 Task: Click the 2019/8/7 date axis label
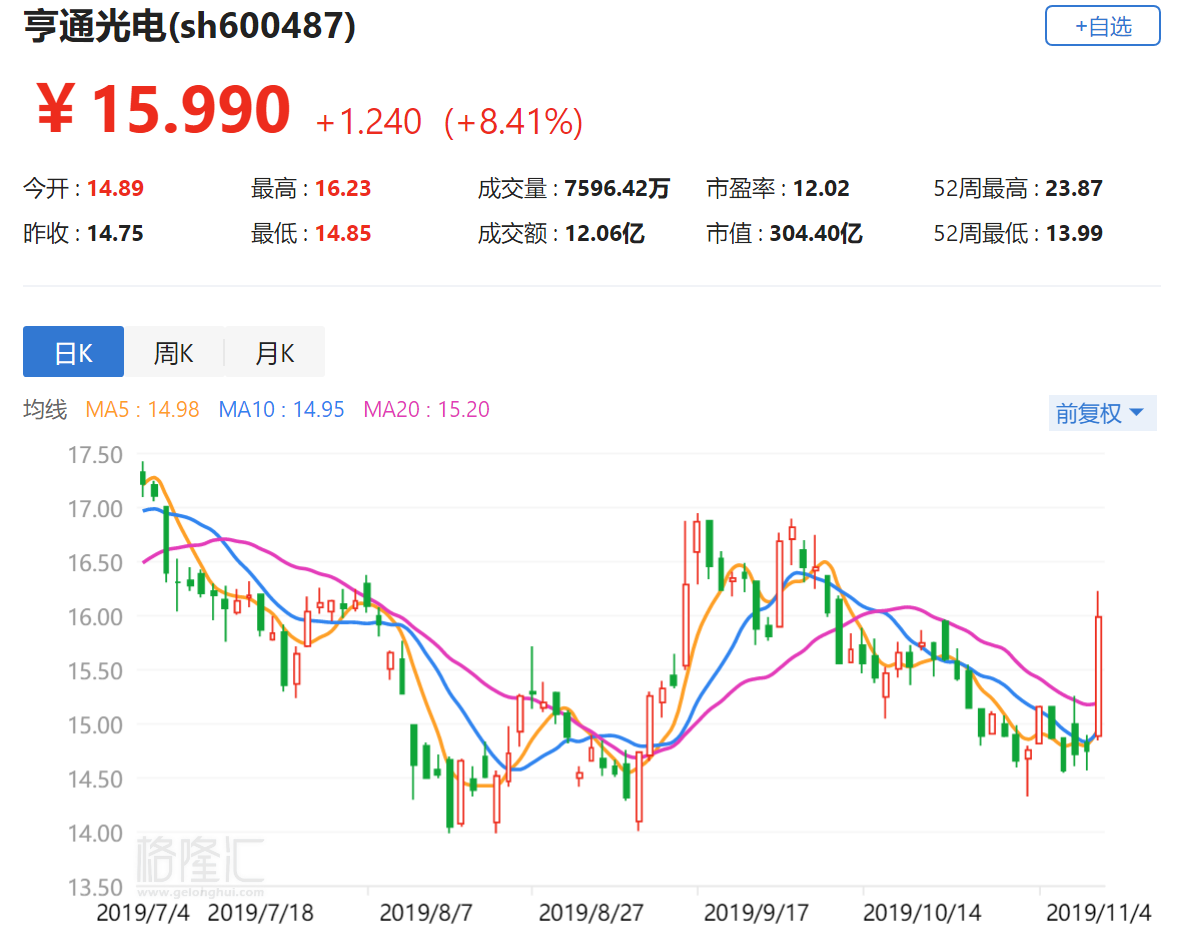pyautogui.click(x=425, y=913)
